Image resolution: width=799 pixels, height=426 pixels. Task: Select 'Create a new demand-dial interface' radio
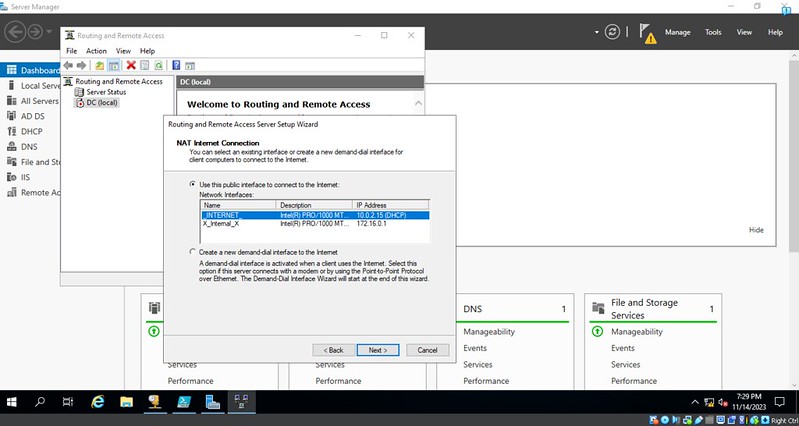point(192,252)
